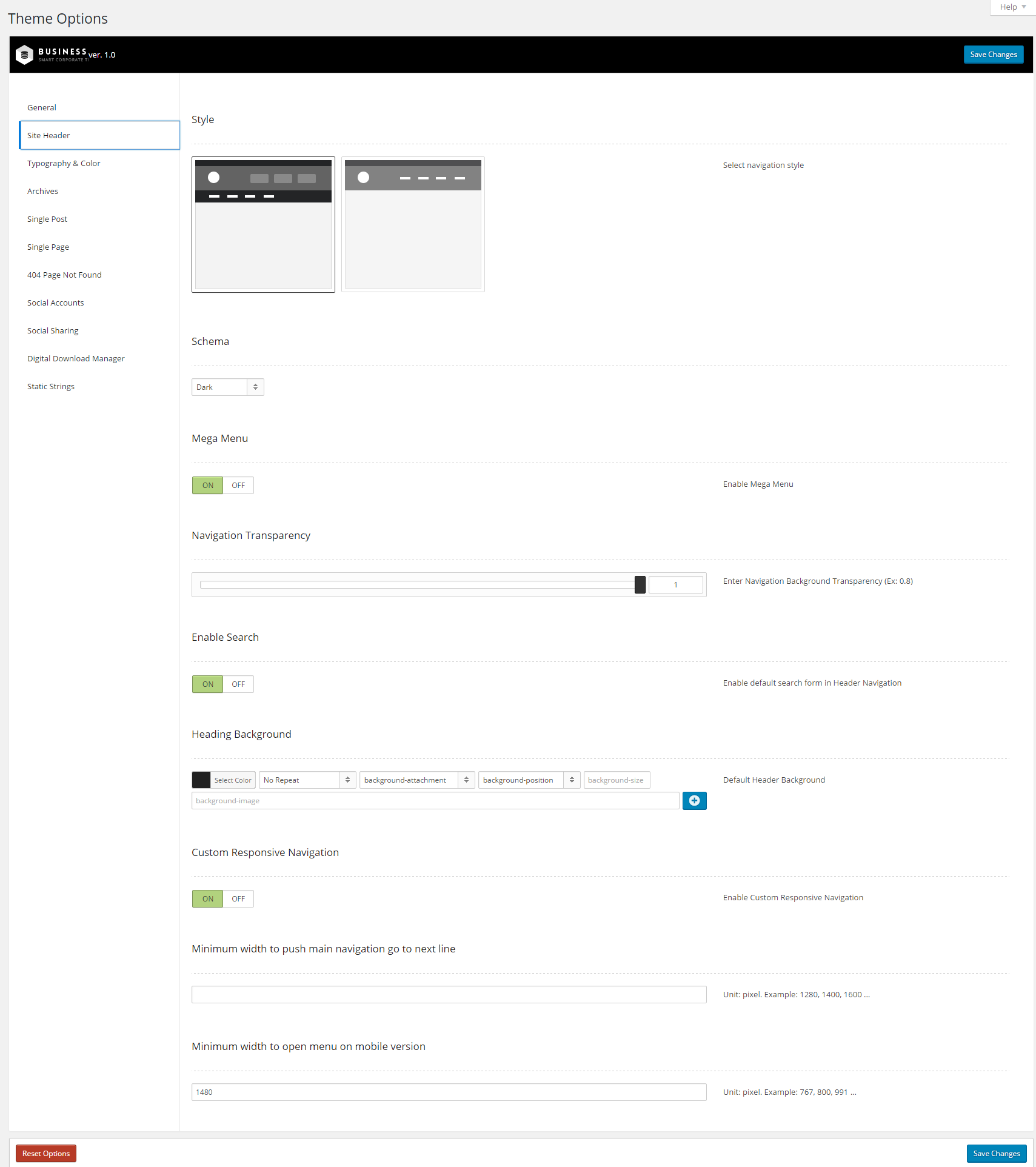Expand the background-attachment dropdown

pyautogui.click(x=416, y=780)
